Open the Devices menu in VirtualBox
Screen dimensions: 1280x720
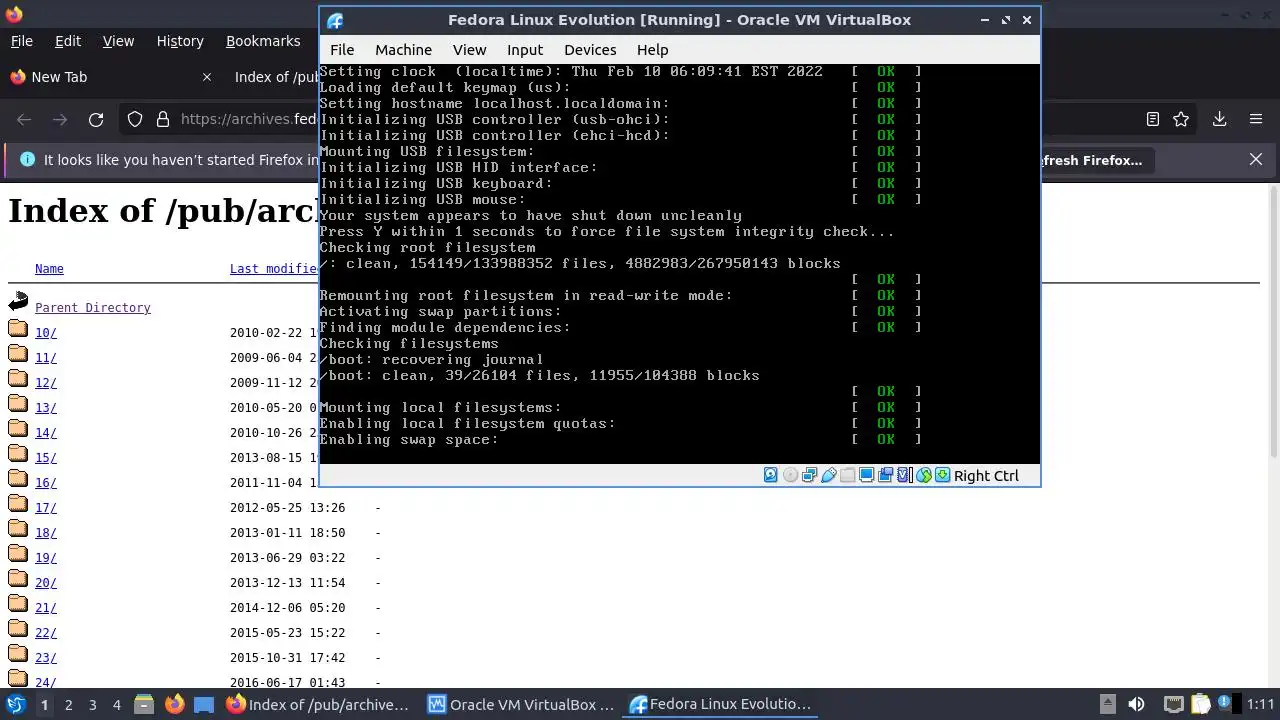[x=590, y=50]
